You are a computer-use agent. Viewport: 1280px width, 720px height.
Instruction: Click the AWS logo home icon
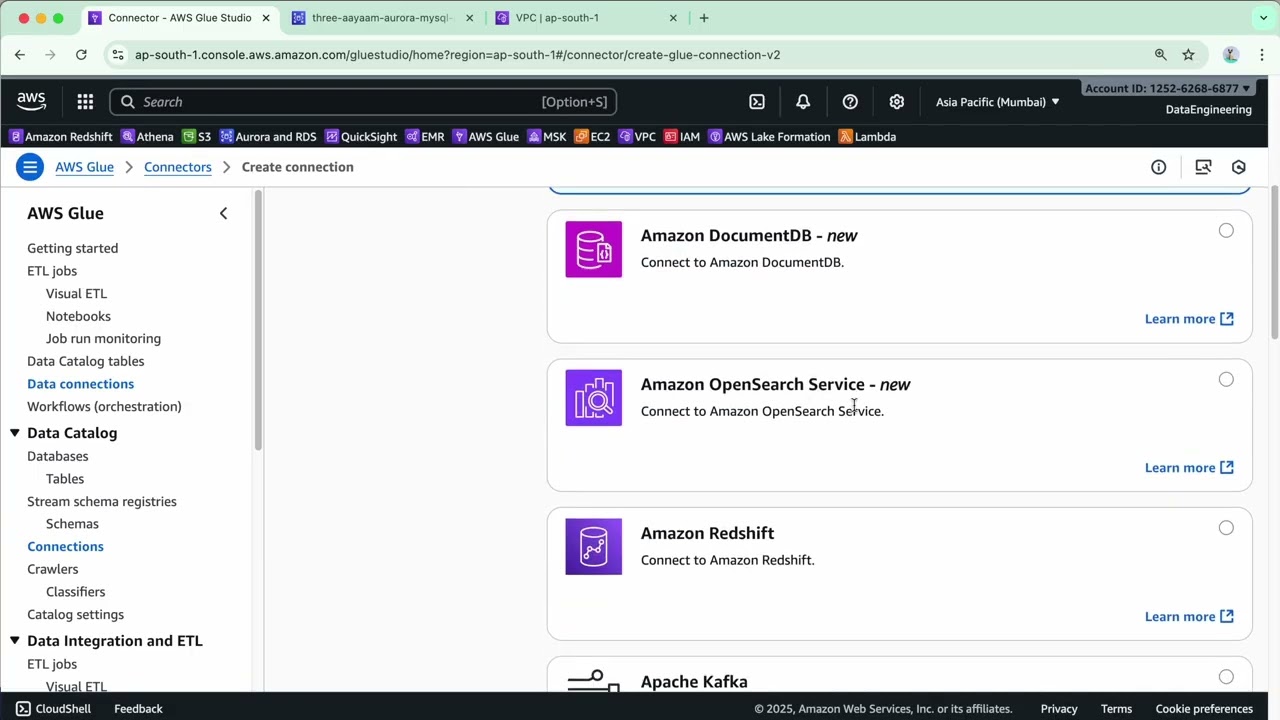(31, 101)
